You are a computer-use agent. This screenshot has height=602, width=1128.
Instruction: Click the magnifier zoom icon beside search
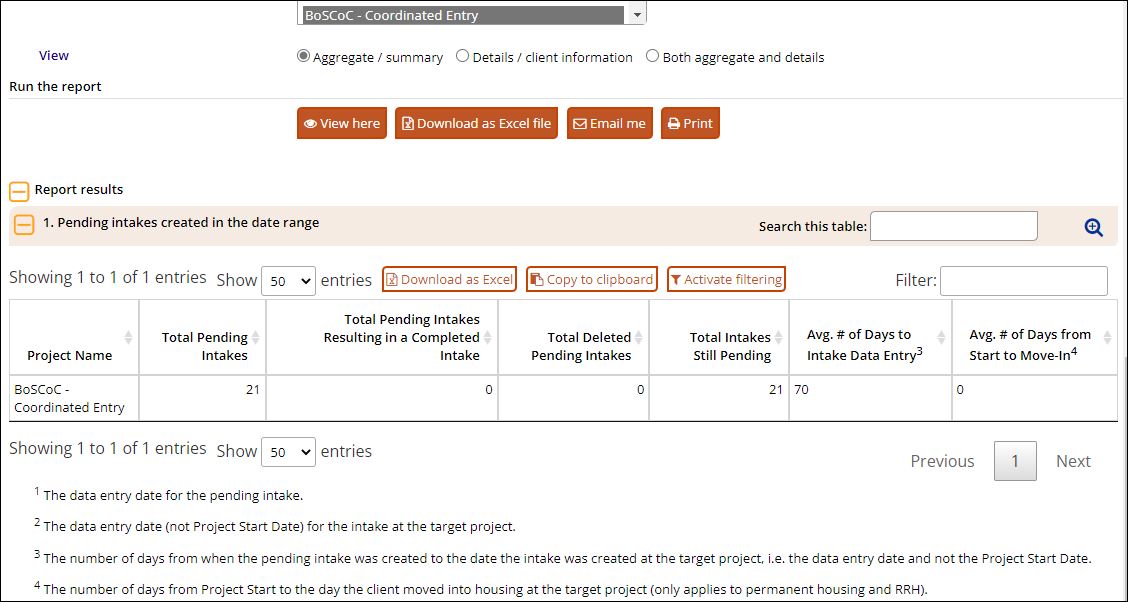pos(1093,227)
